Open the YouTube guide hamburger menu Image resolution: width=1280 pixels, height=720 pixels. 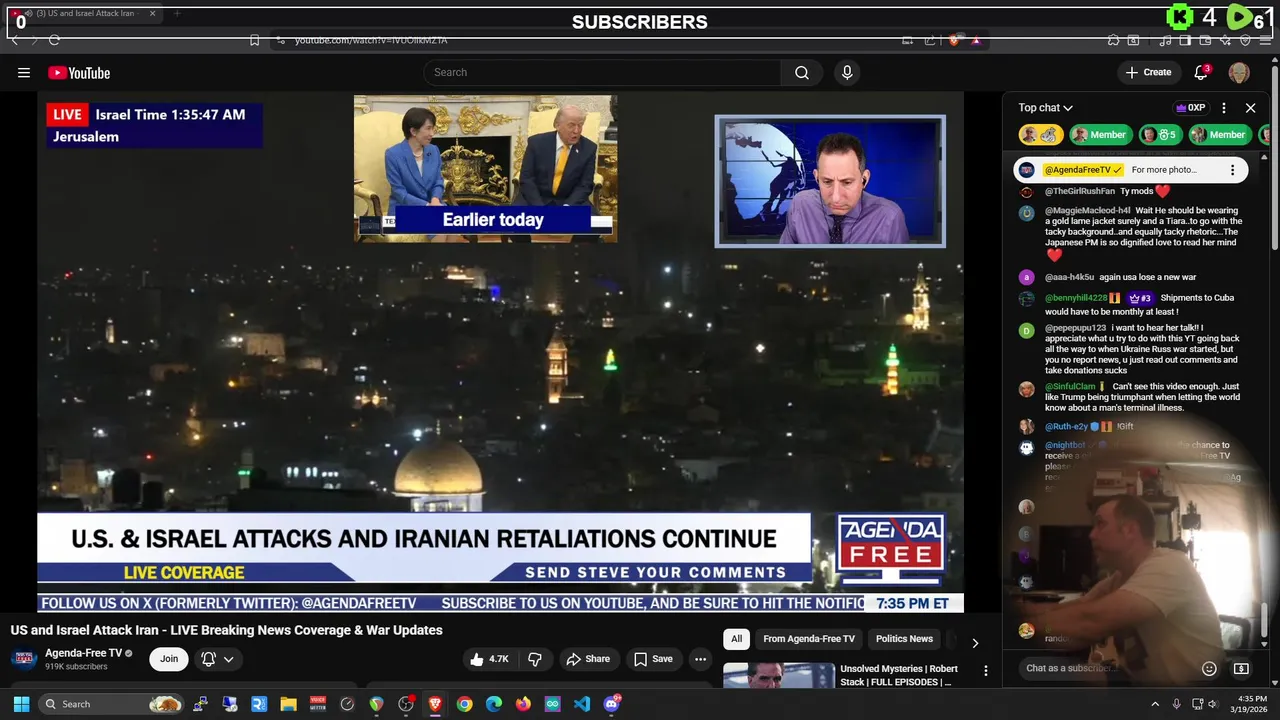pyautogui.click(x=24, y=72)
